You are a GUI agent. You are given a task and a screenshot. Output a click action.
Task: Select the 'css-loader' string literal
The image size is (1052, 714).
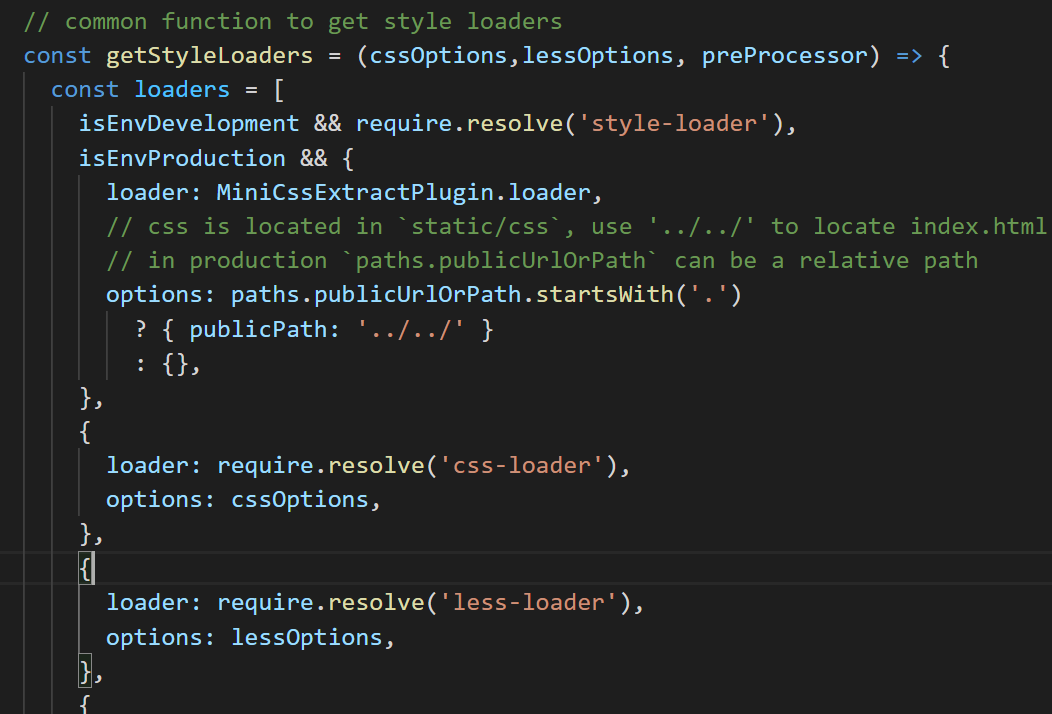point(528,464)
